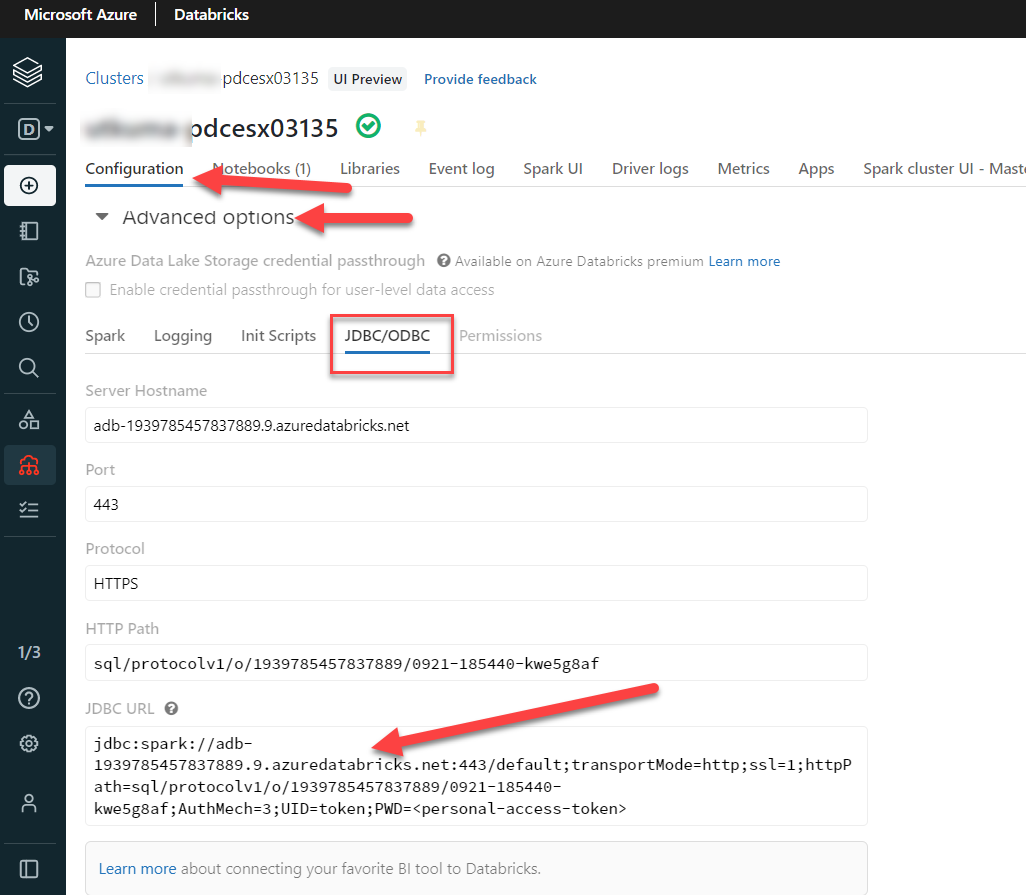The height and width of the screenshot is (895, 1026).
Task: Open the Help question mark icon
Action: [x=29, y=698]
